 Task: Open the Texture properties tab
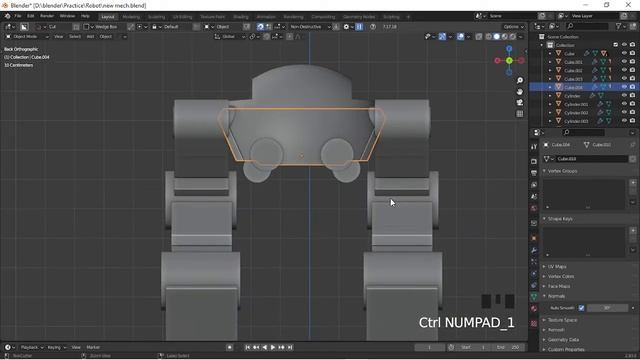tap(534, 323)
